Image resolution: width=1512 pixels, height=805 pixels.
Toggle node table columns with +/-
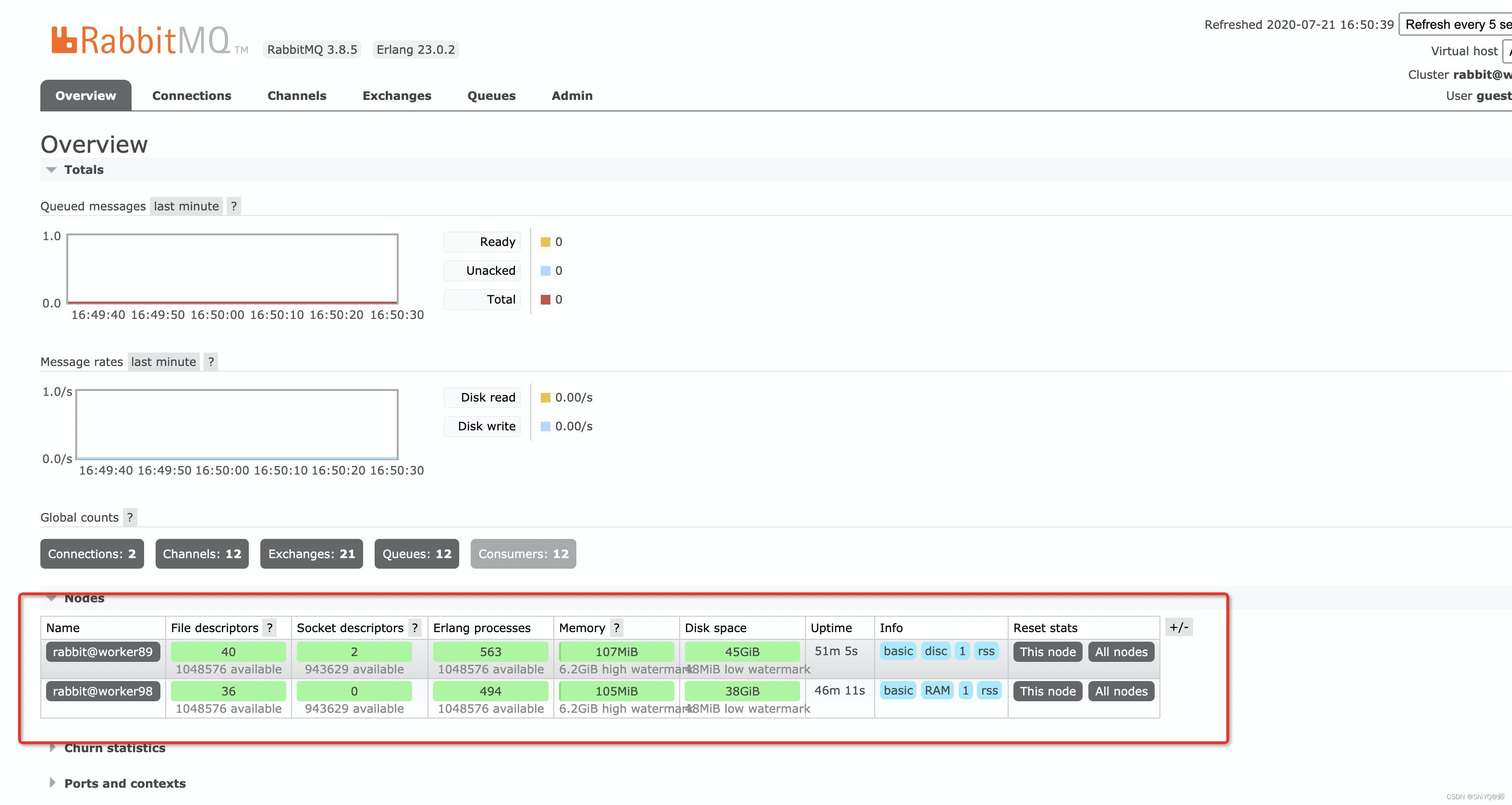click(x=1179, y=627)
